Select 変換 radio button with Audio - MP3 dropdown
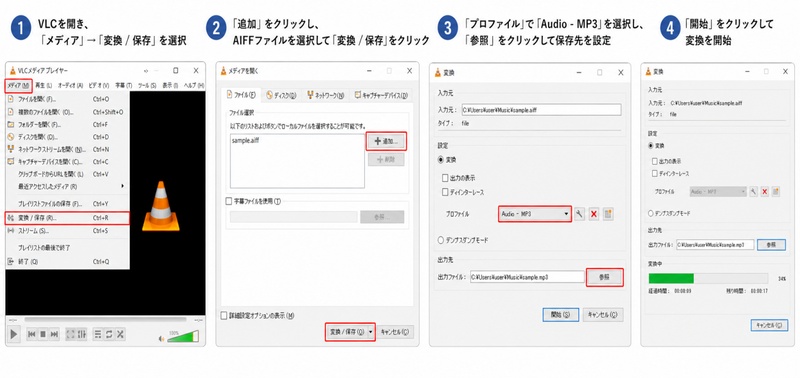Image resolution: width=800 pixels, height=378 pixels. [441, 160]
